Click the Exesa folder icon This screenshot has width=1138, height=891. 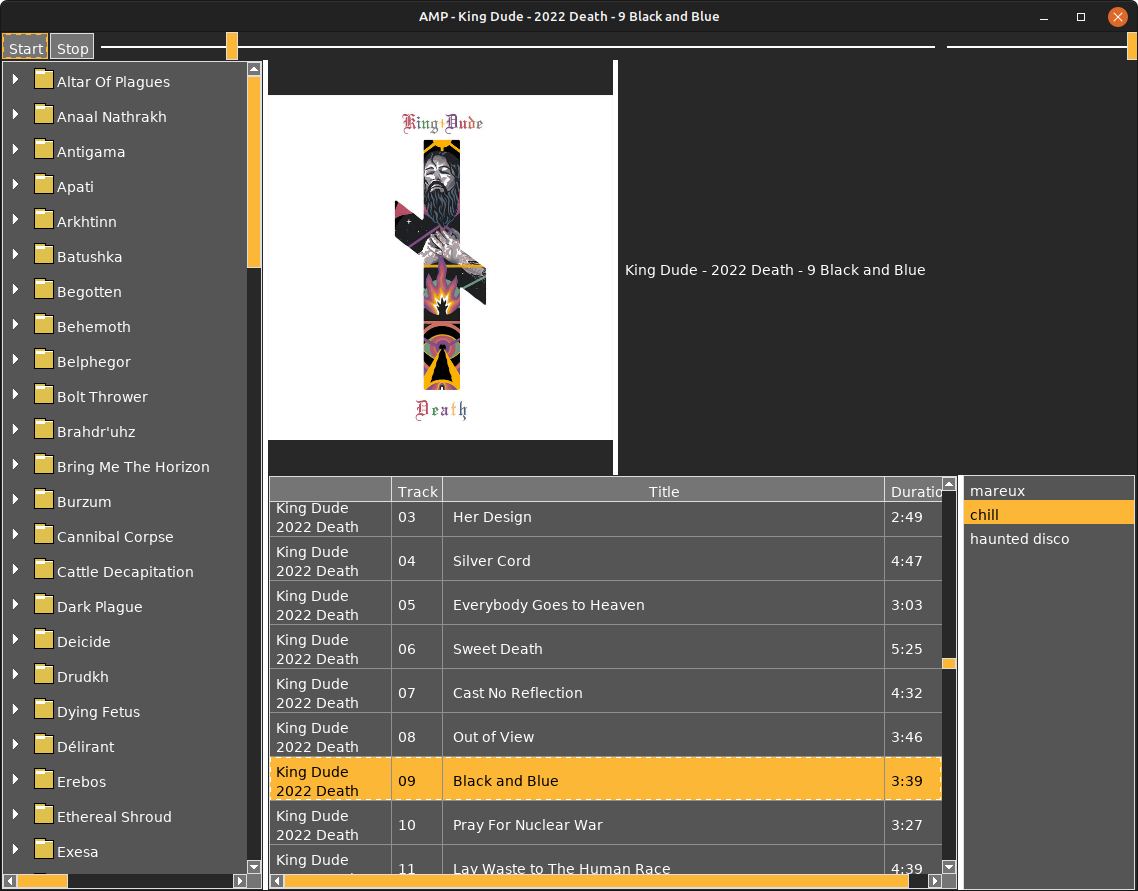pos(44,848)
